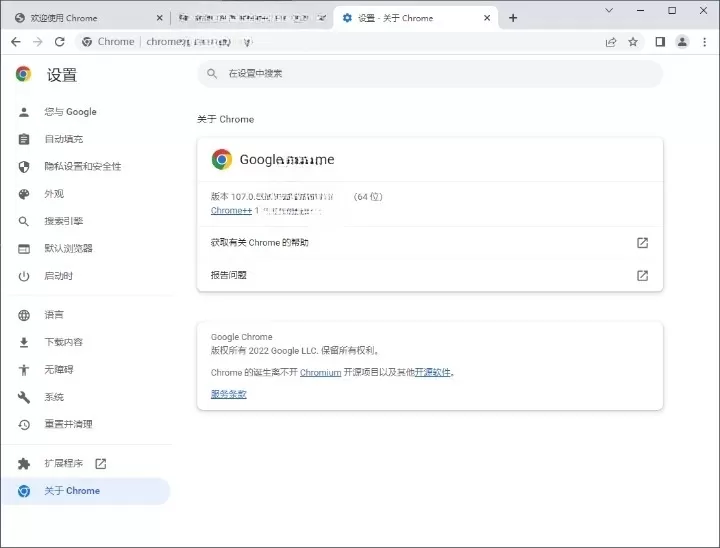The height and width of the screenshot is (548, 720).
Task: Click the forward navigation arrow
Action: click(38, 42)
